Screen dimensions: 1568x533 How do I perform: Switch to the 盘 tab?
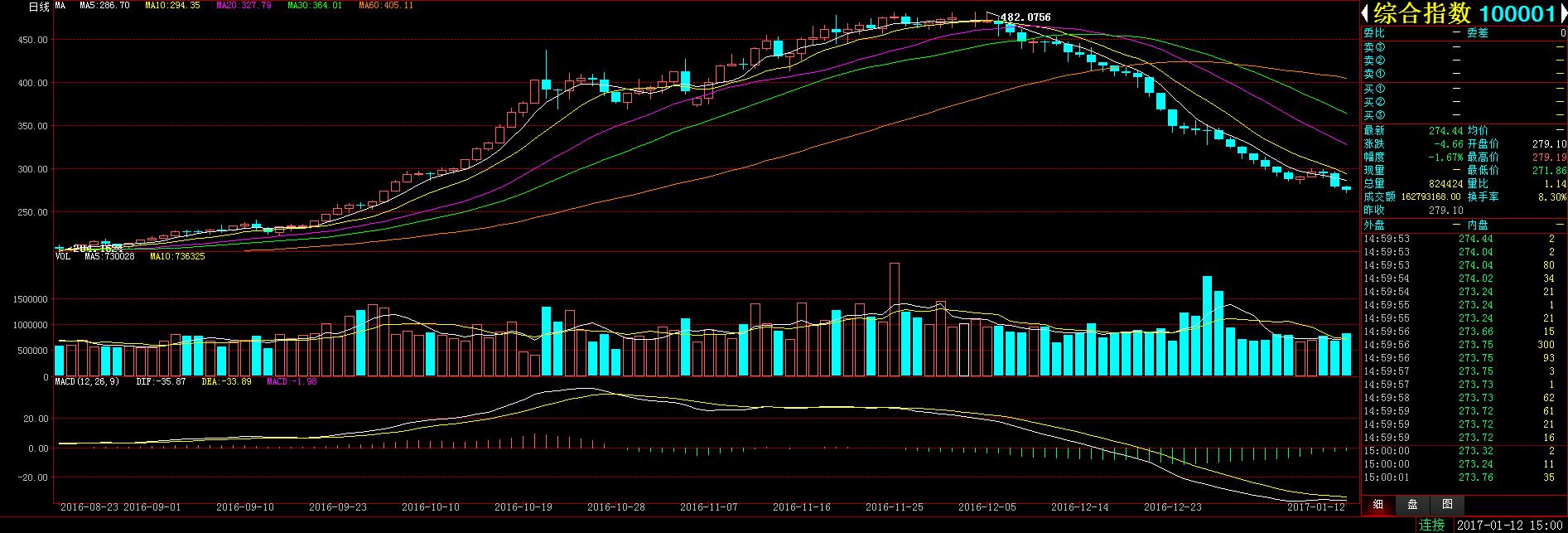1413,504
